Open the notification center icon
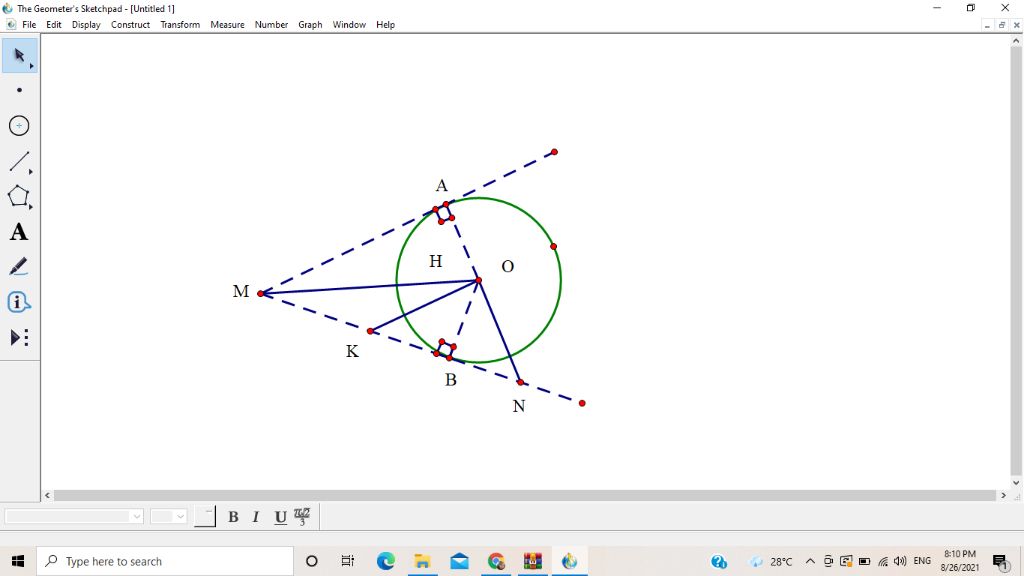1024x576 pixels. pyautogui.click(x=1001, y=562)
